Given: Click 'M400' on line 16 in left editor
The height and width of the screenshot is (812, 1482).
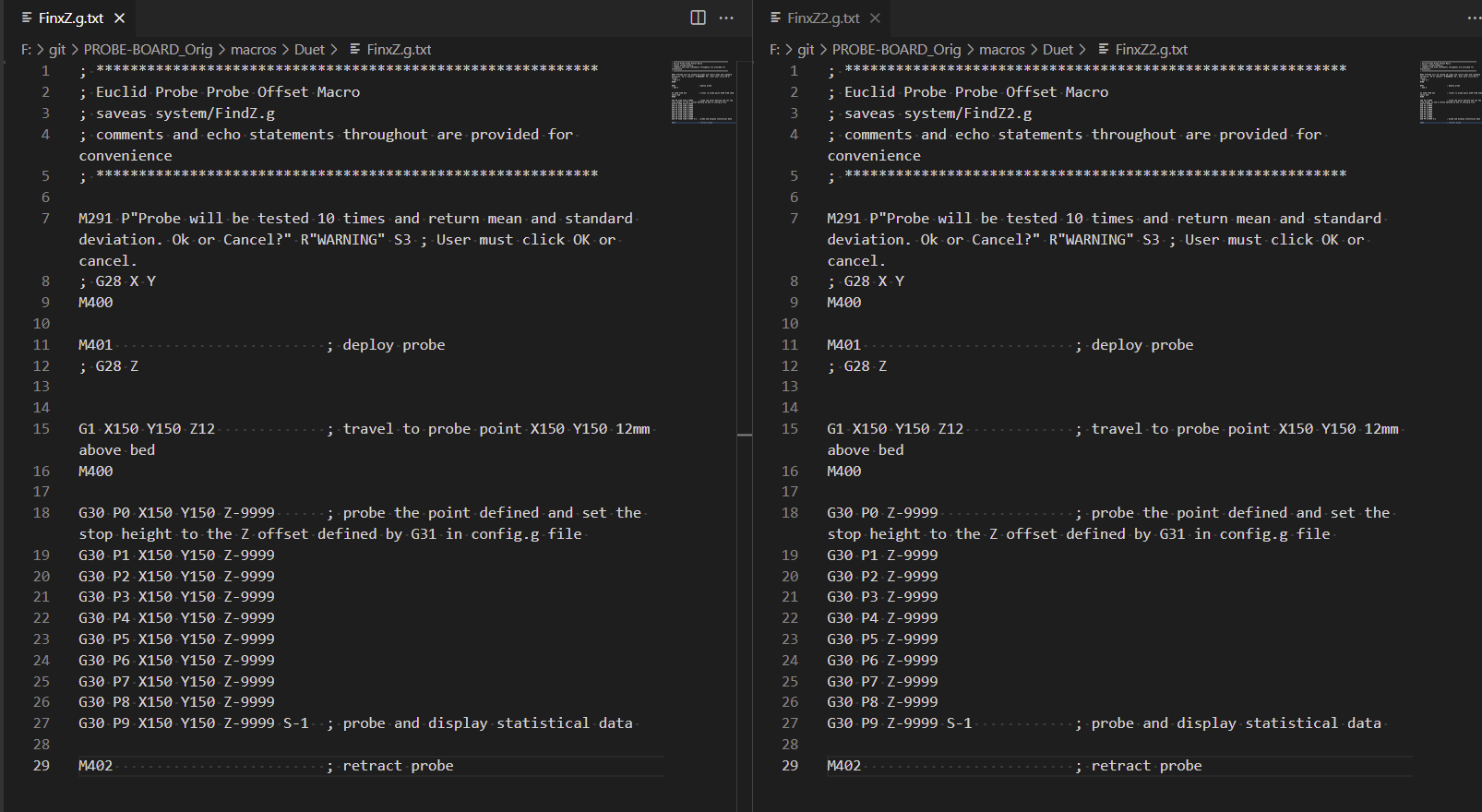Looking at the screenshot, I should pyautogui.click(x=95, y=471).
